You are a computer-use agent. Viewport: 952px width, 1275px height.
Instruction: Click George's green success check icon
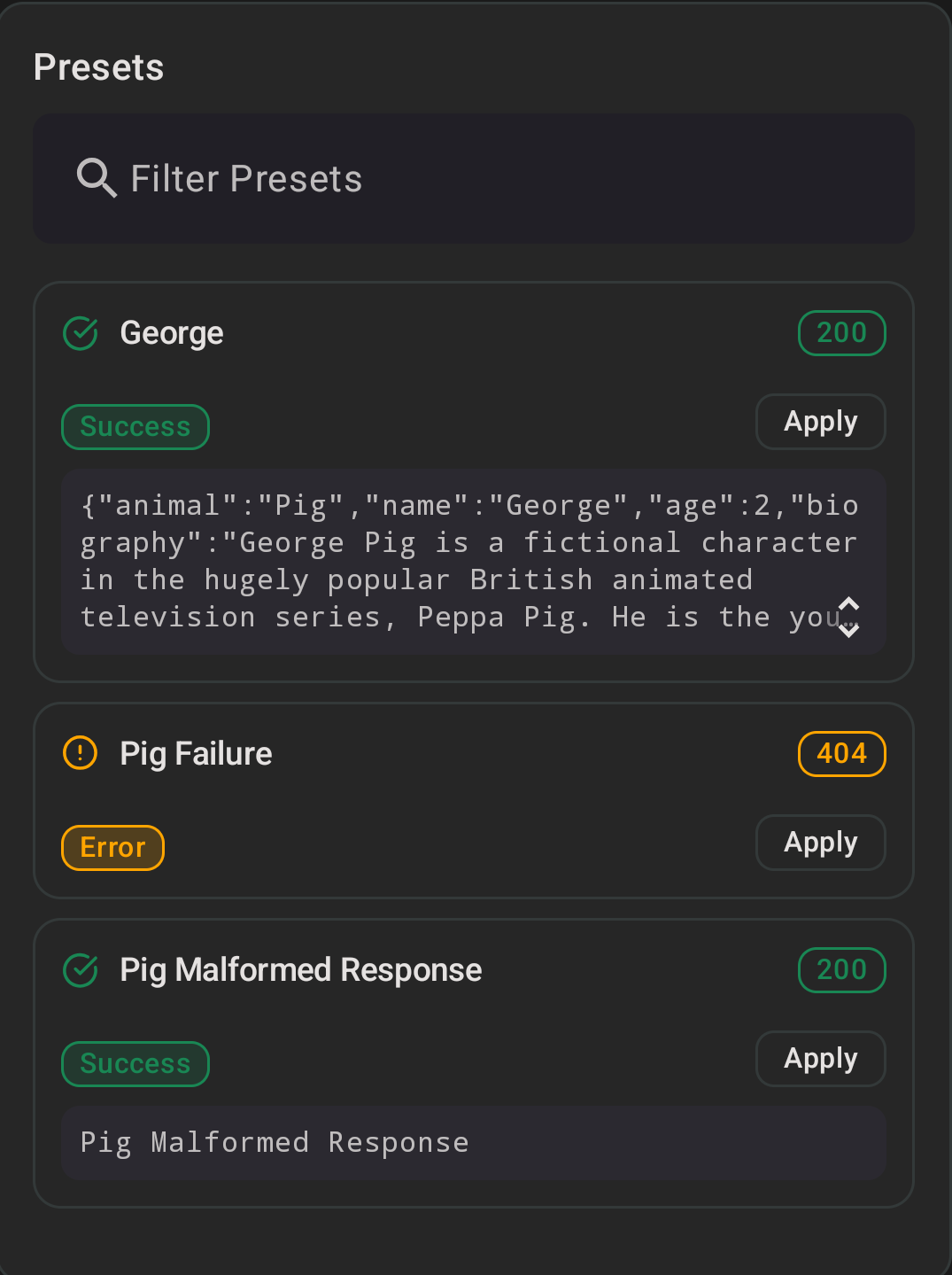pos(79,333)
